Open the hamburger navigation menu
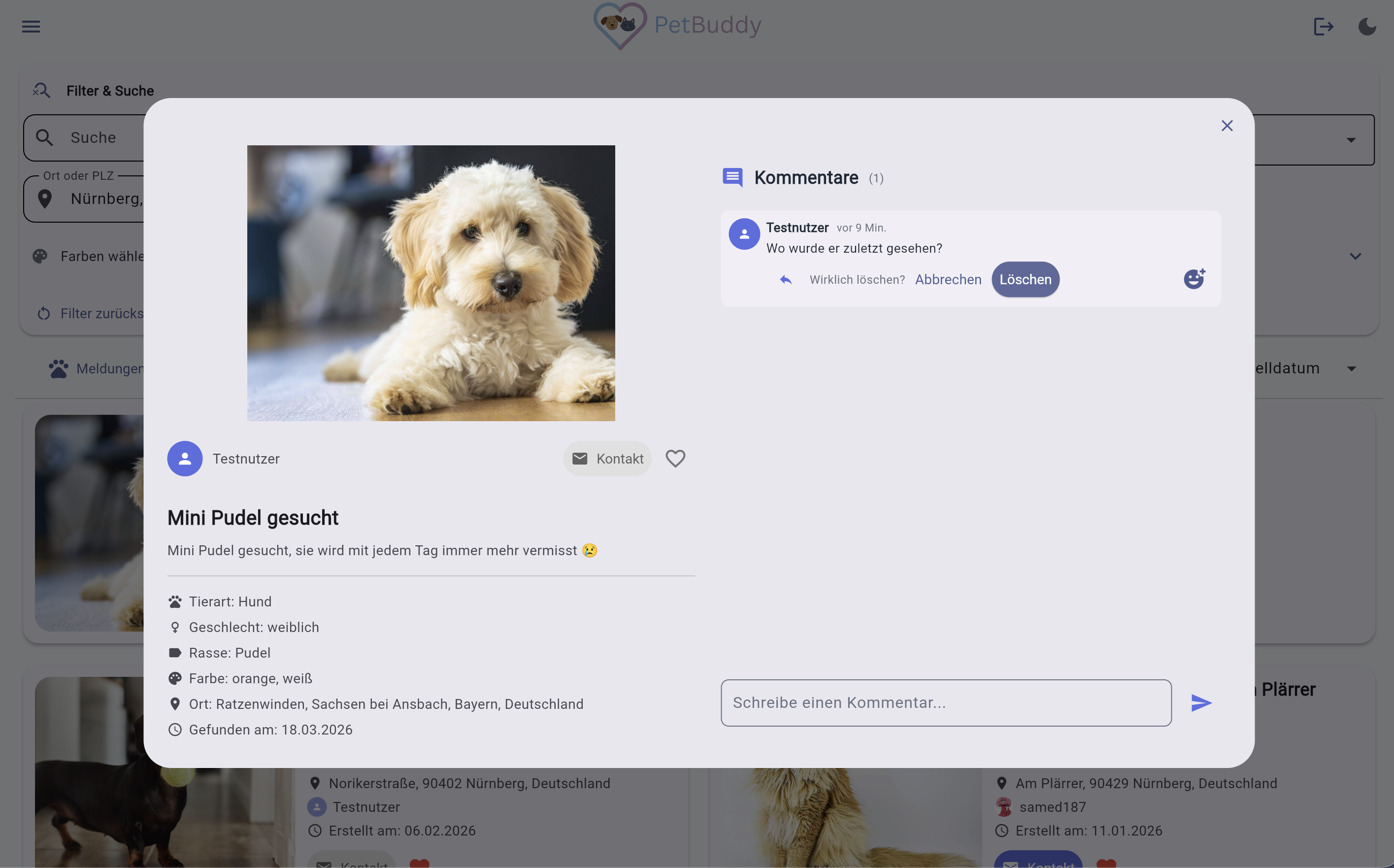 [31, 27]
